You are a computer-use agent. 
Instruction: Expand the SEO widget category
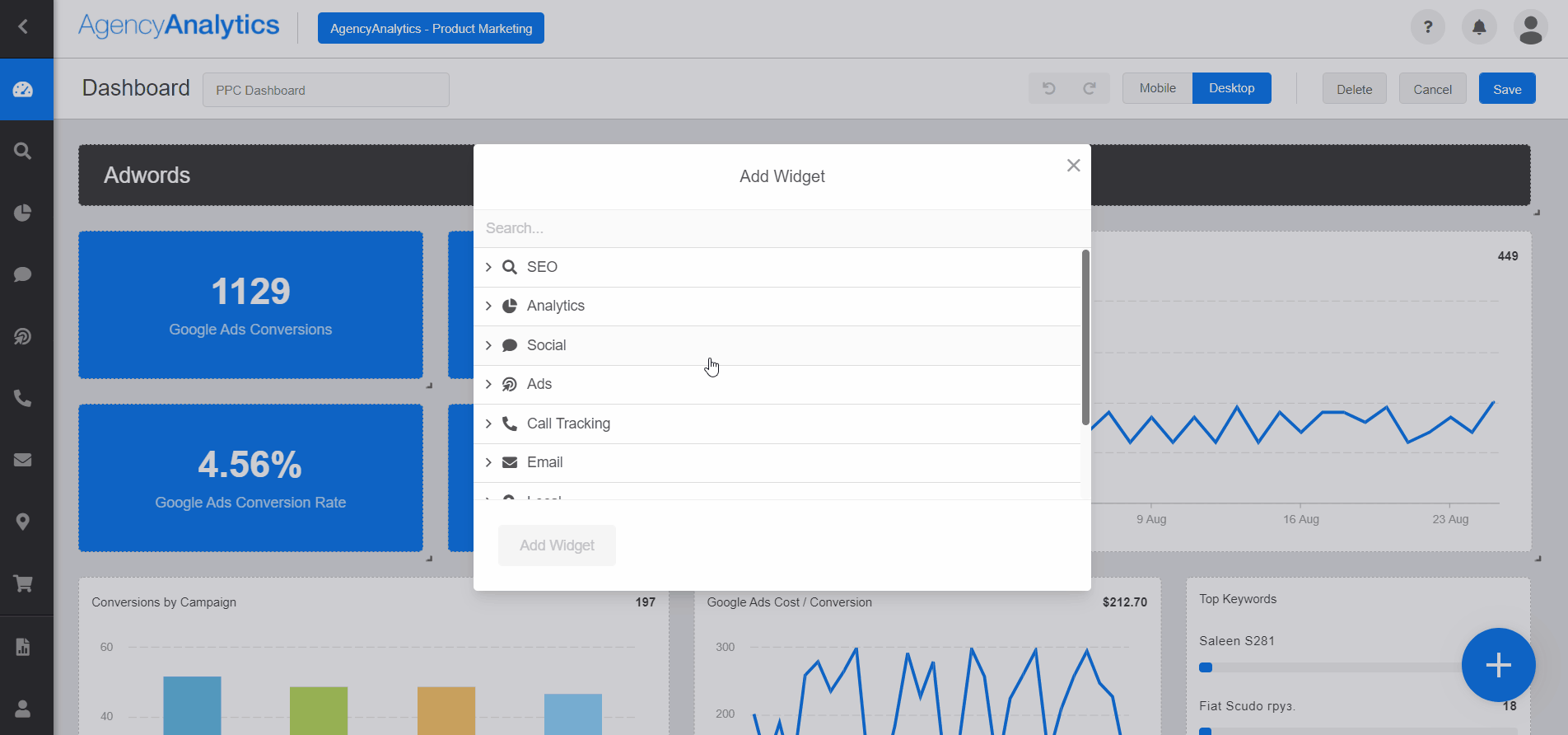[x=488, y=267]
